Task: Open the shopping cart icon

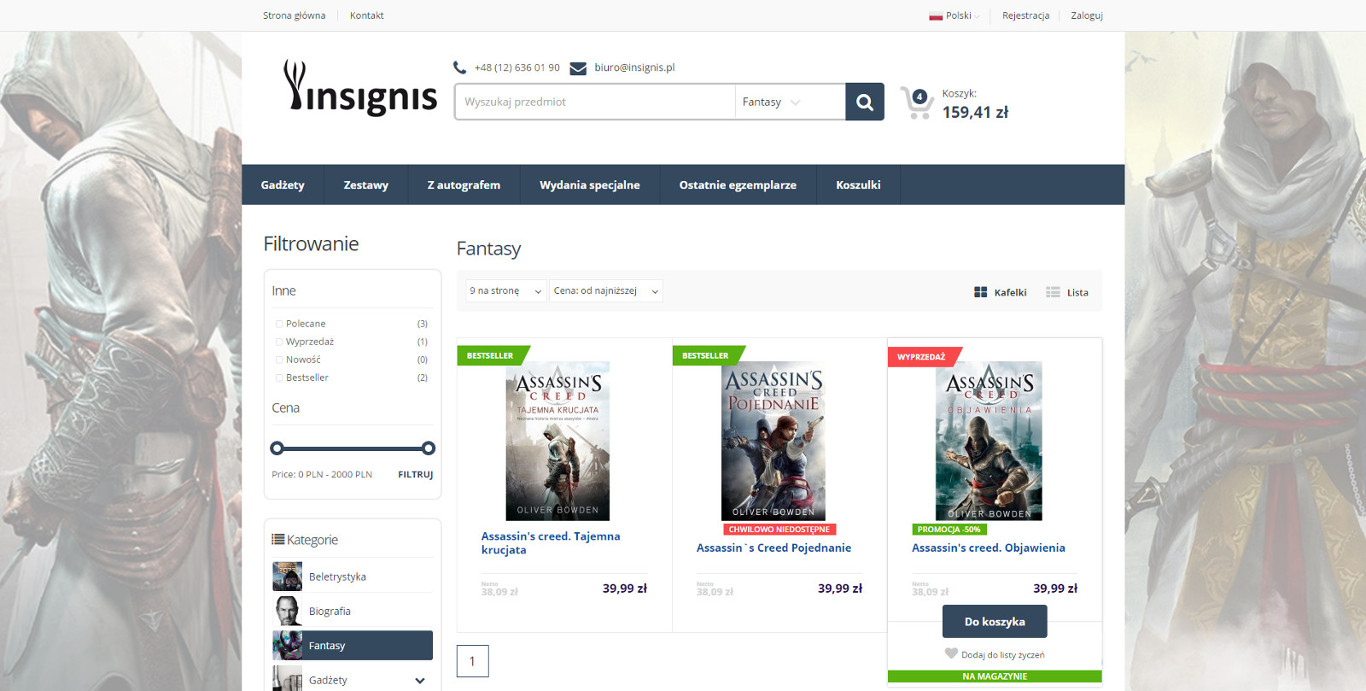Action: coord(916,102)
